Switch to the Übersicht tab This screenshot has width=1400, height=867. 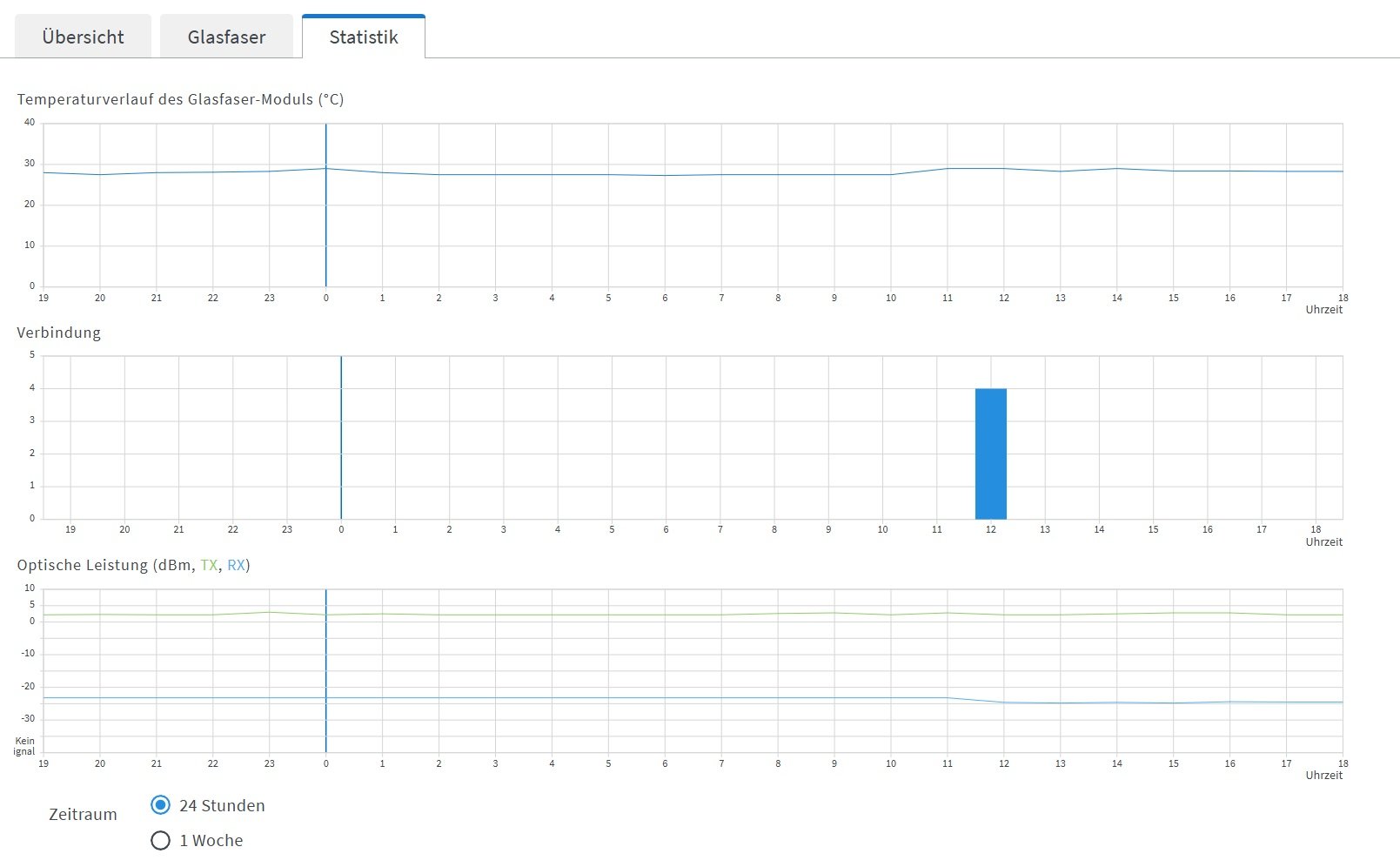(x=83, y=37)
